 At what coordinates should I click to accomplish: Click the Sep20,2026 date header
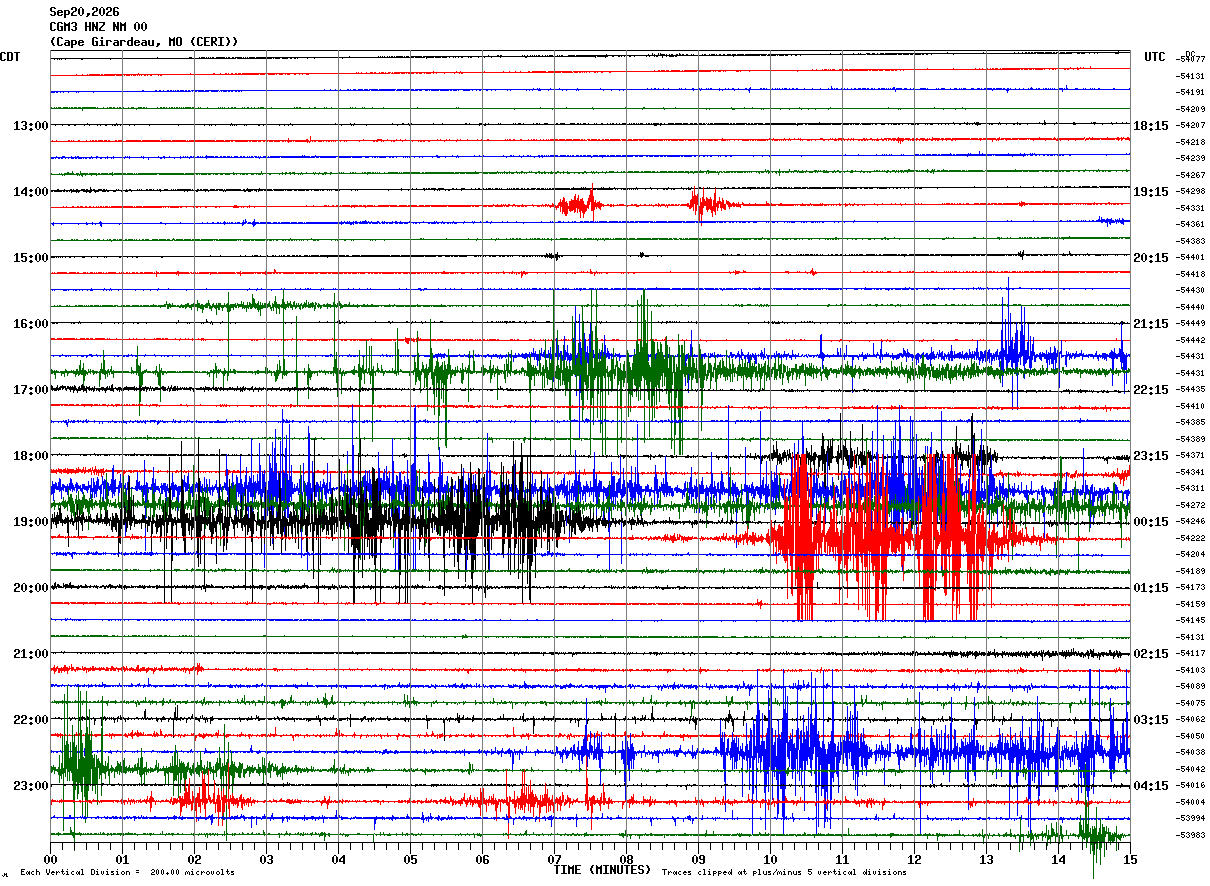[84, 12]
